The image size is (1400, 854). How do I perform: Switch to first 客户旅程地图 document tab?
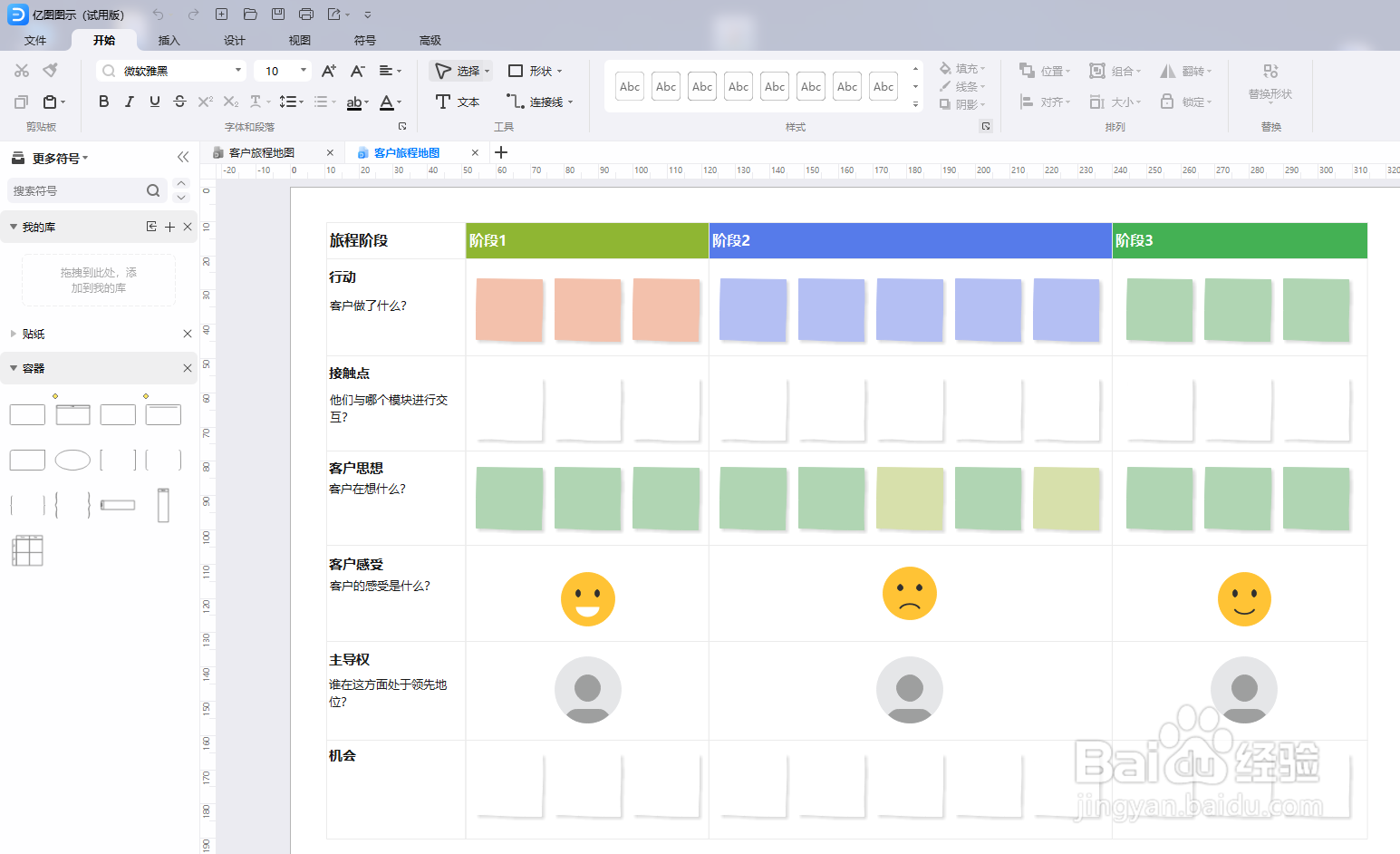click(262, 152)
